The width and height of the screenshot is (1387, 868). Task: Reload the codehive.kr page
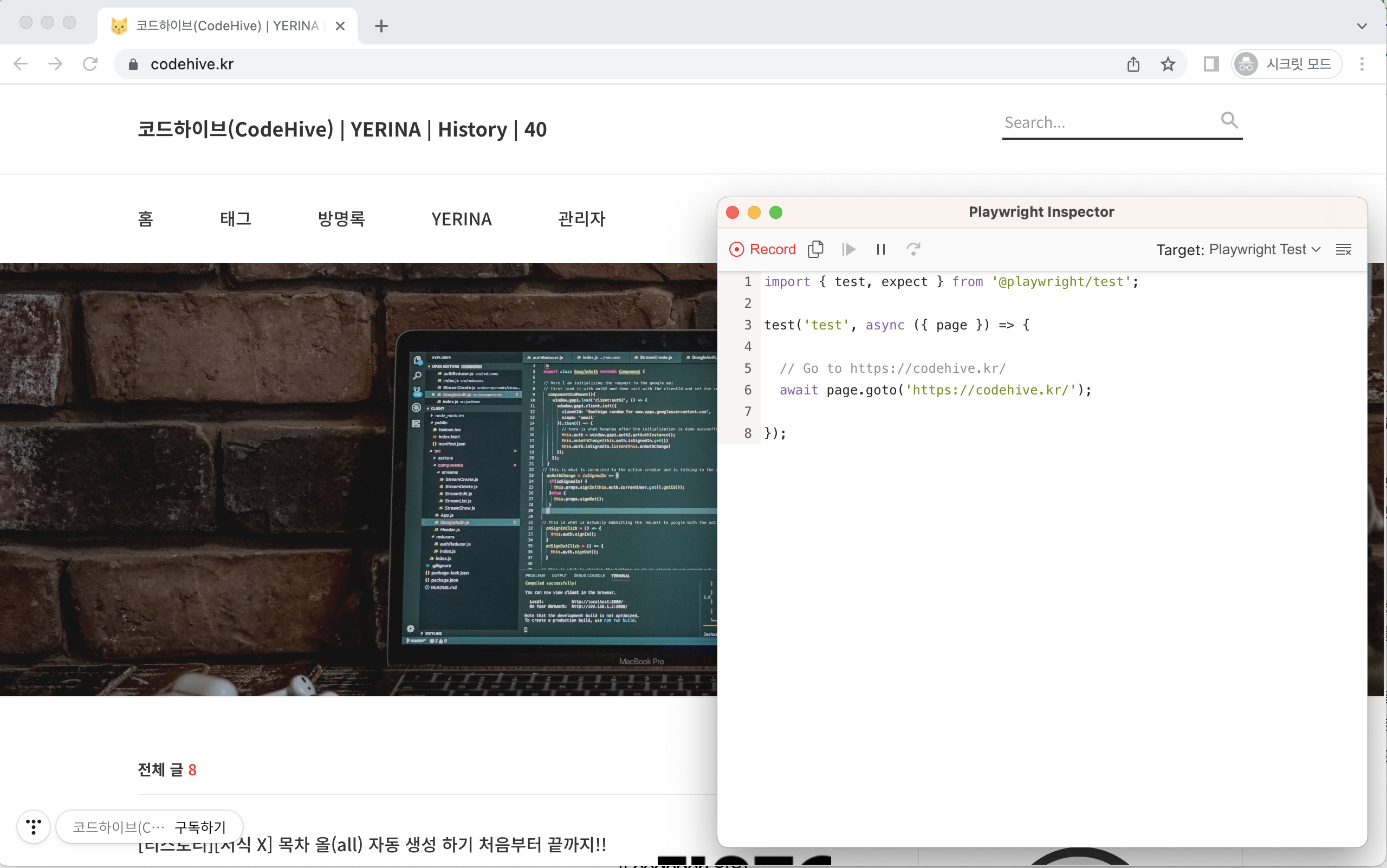[x=90, y=64]
